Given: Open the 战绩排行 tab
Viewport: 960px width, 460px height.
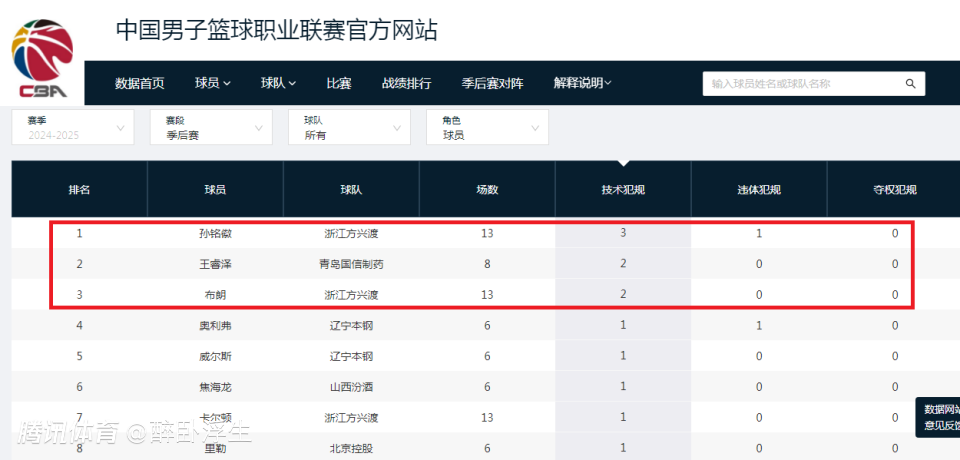Looking at the screenshot, I should [407, 84].
